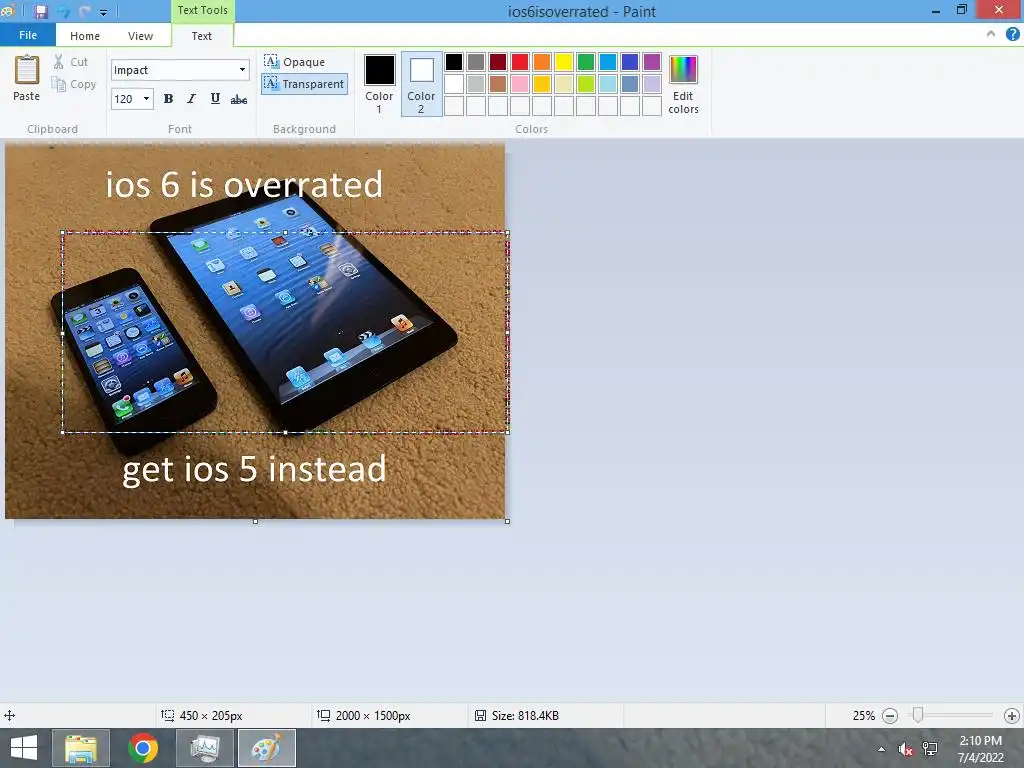Pick the gold palette color

pos(542,84)
